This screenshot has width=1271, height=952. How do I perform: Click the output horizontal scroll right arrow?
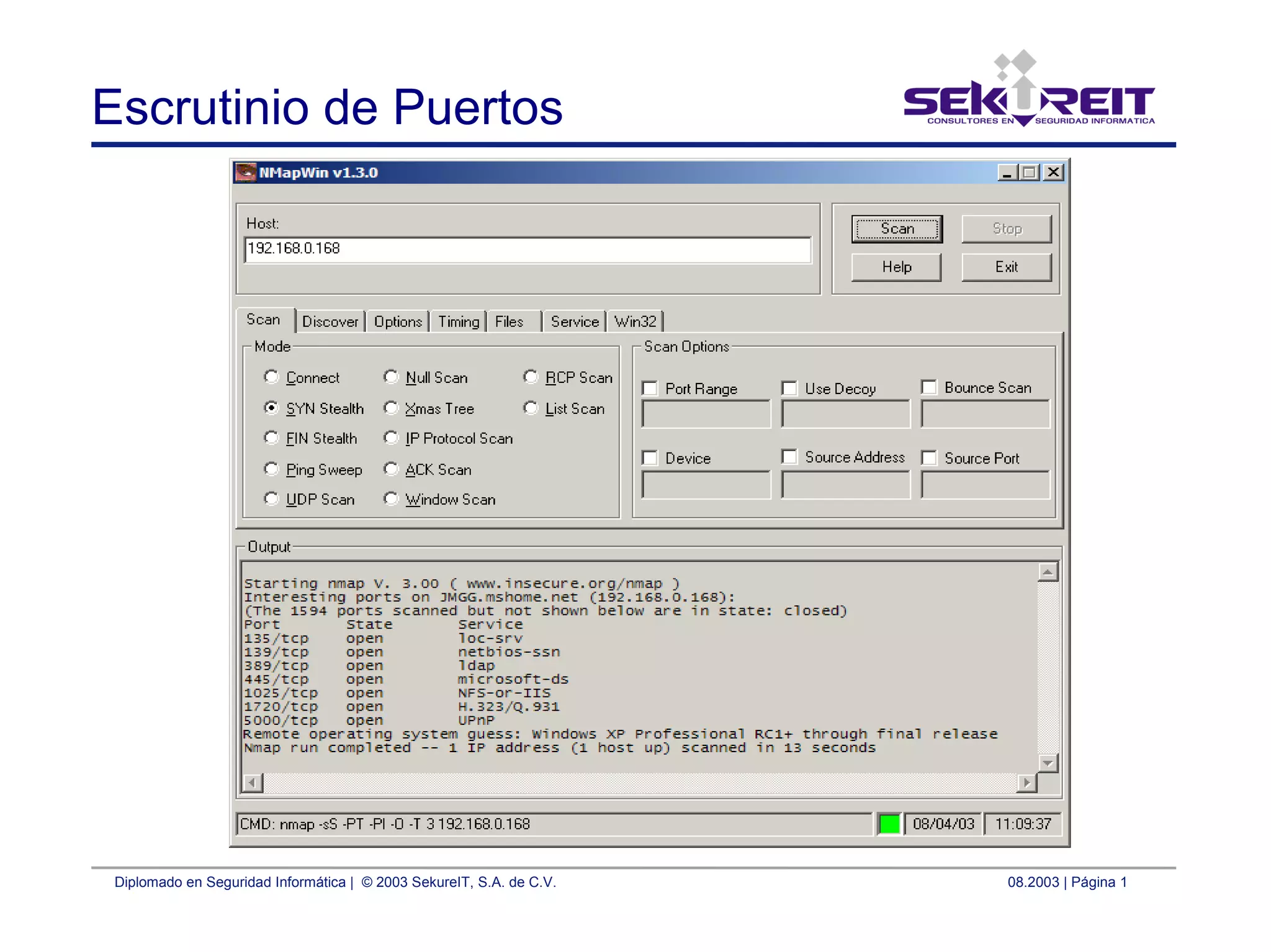tap(1027, 783)
